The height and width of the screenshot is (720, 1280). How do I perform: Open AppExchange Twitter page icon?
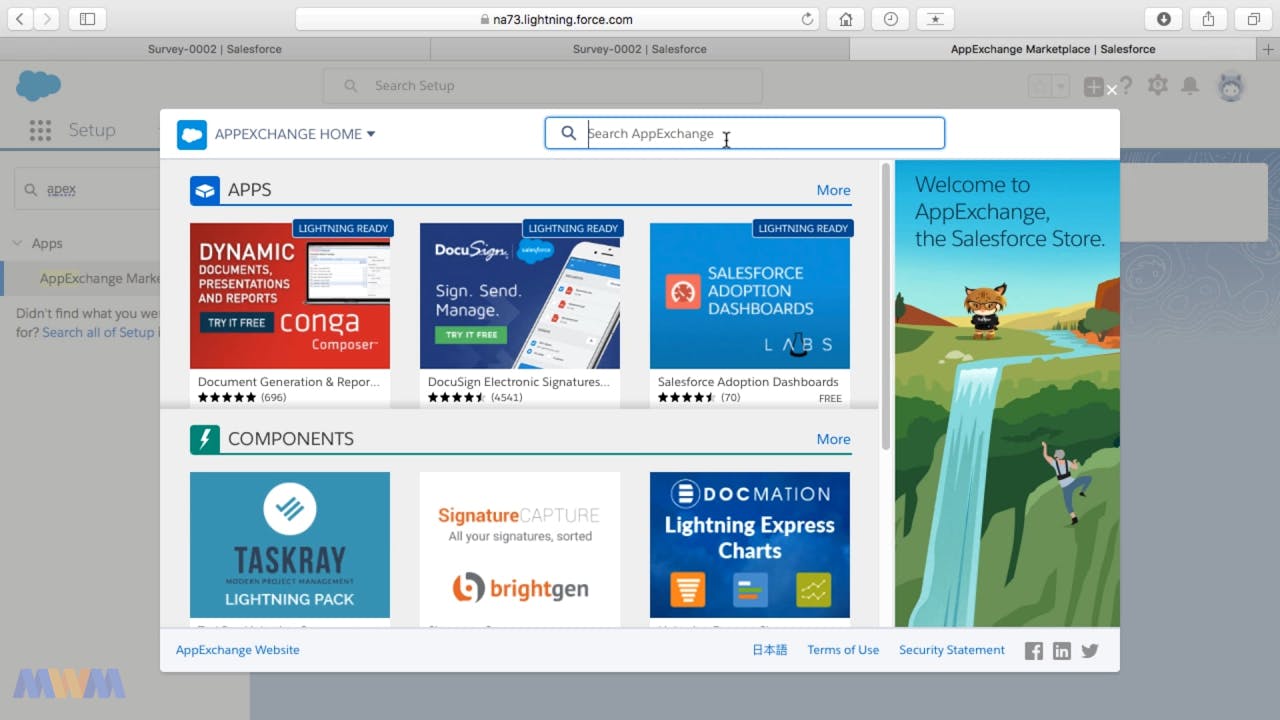(x=1090, y=651)
